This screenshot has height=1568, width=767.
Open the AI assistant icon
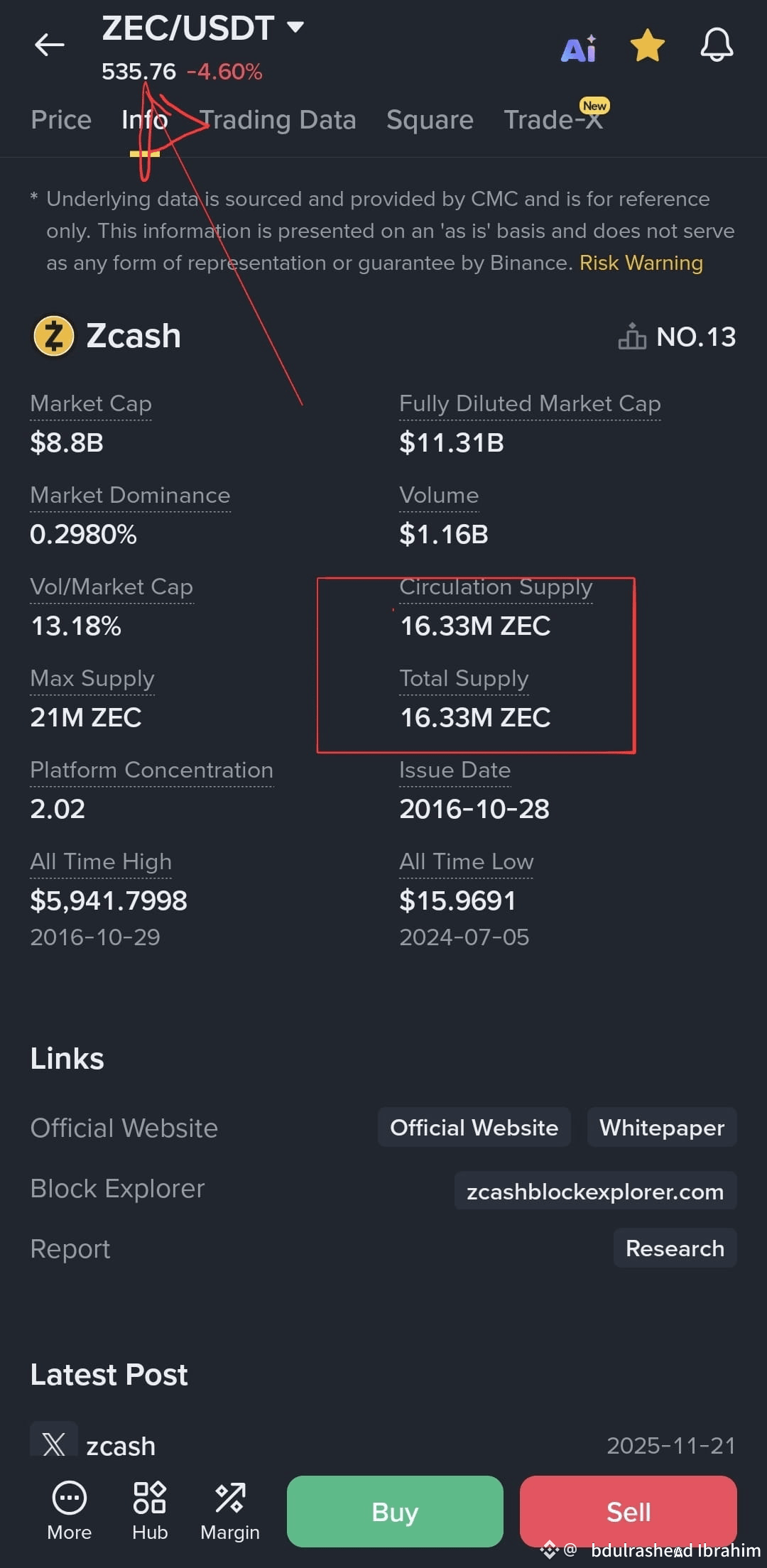click(579, 48)
